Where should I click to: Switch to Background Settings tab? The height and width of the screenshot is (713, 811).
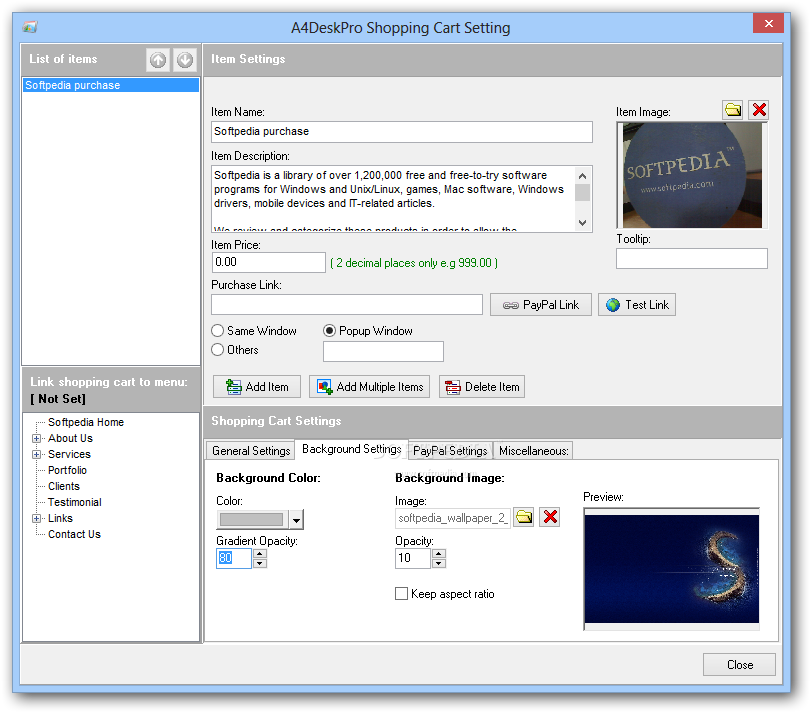[x=352, y=449]
